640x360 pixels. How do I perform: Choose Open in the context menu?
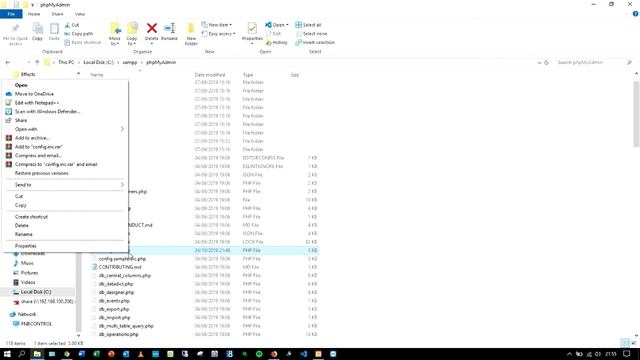click(65, 85)
